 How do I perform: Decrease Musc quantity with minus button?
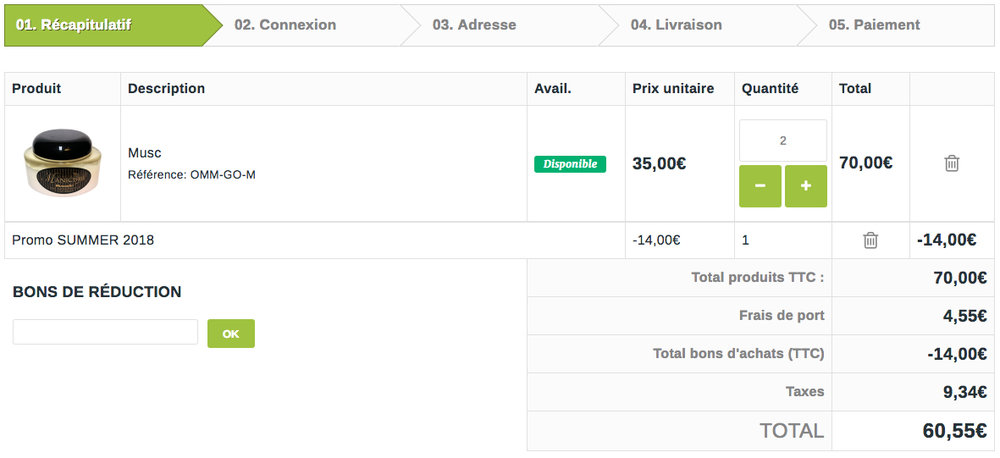(x=760, y=186)
